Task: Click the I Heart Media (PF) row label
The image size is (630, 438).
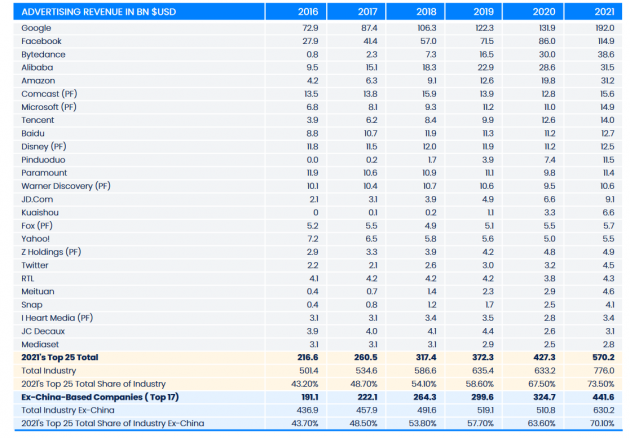Action: 57,318
